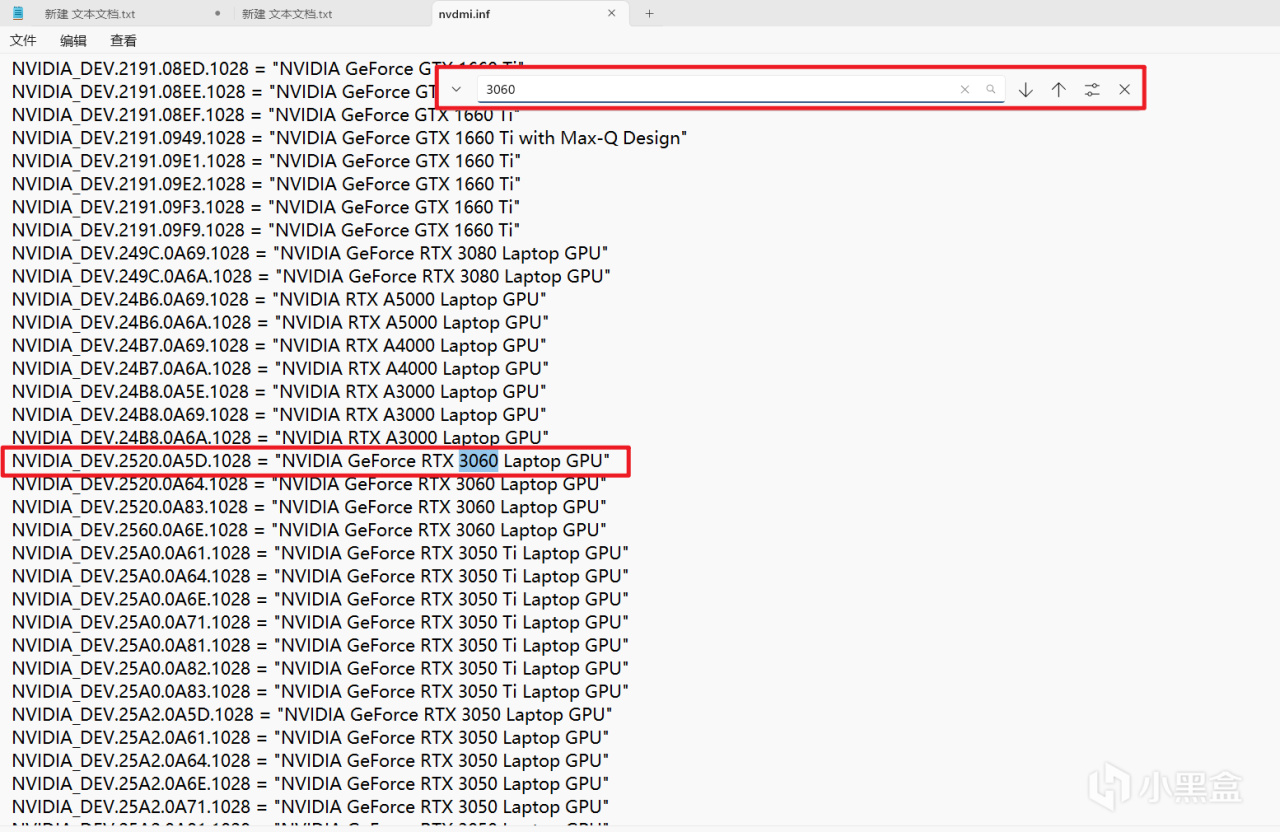The image size is (1280, 832).
Task: Click the line NVIDIA_DEV.25A0.0A81.1028
Action: pyautogui.click(x=320, y=645)
